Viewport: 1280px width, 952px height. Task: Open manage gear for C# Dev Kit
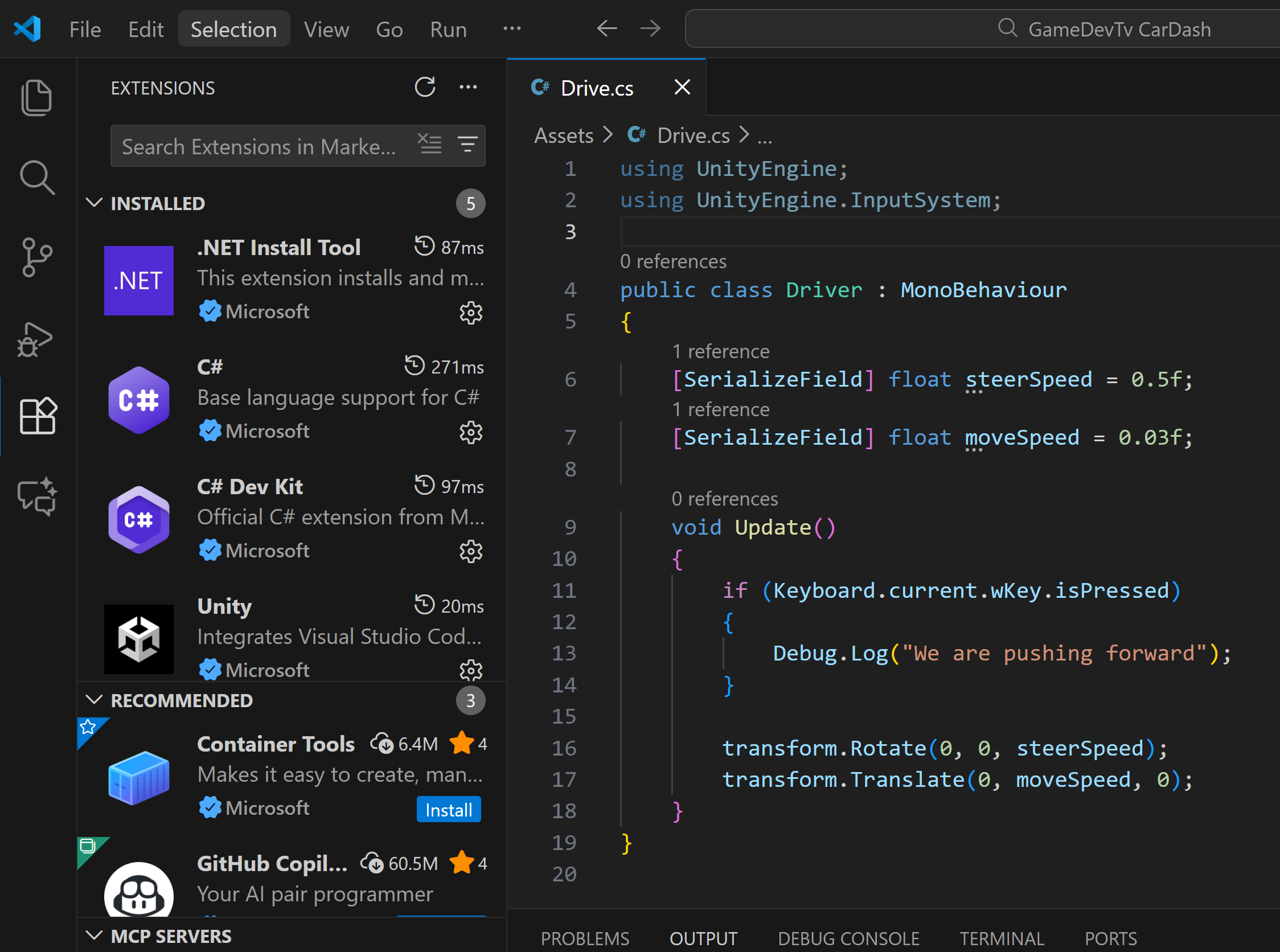click(x=470, y=552)
